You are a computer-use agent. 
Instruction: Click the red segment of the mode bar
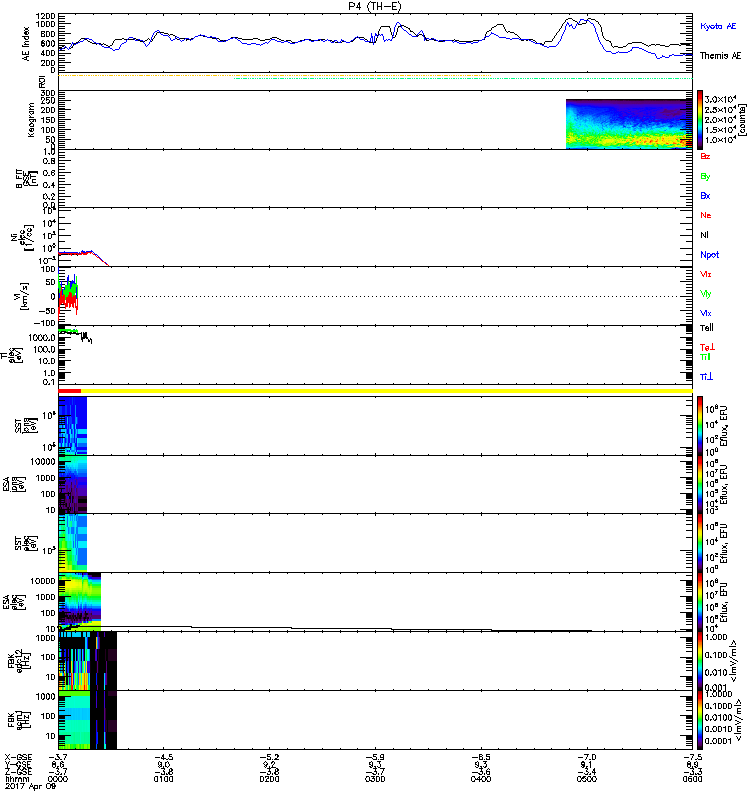(x=70, y=391)
